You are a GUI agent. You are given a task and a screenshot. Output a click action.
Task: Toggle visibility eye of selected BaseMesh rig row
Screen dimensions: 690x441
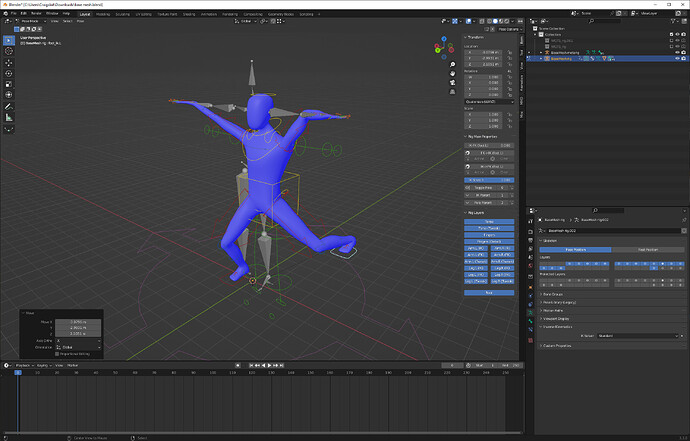point(677,59)
